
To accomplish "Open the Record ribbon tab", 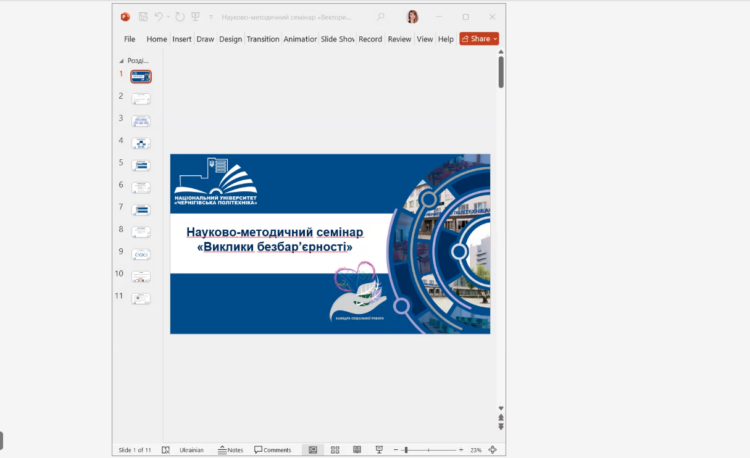I will pyautogui.click(x=370, y=39).
